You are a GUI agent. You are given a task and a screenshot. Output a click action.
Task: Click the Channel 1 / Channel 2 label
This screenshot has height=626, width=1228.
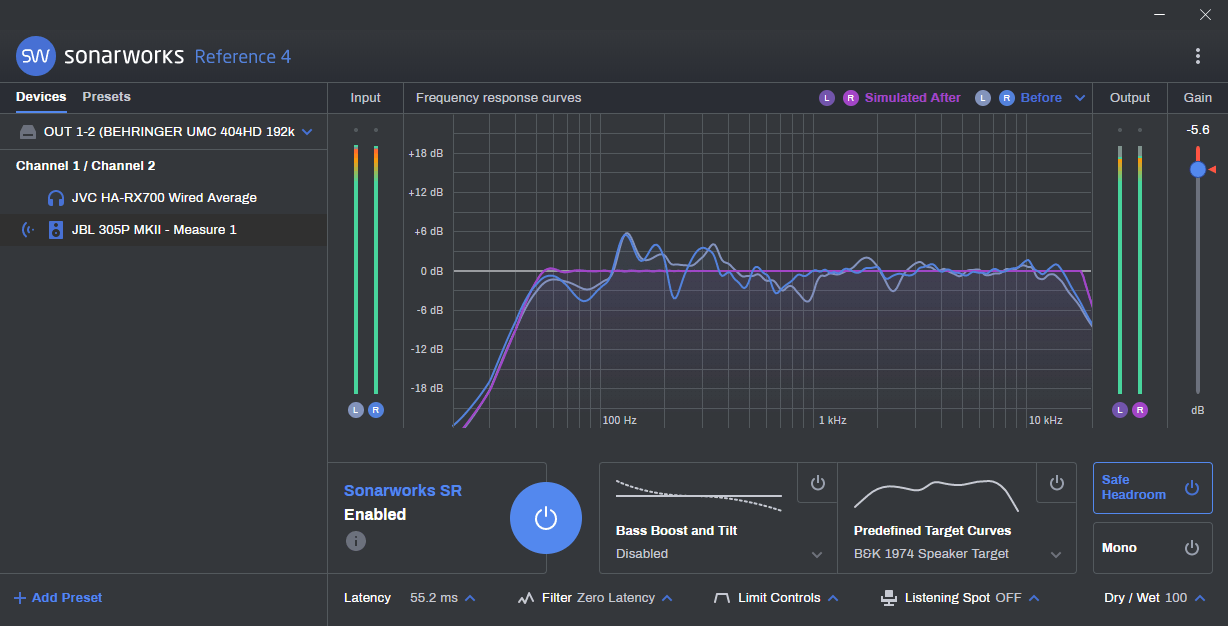pyautogui.click(x=86, y=166)
